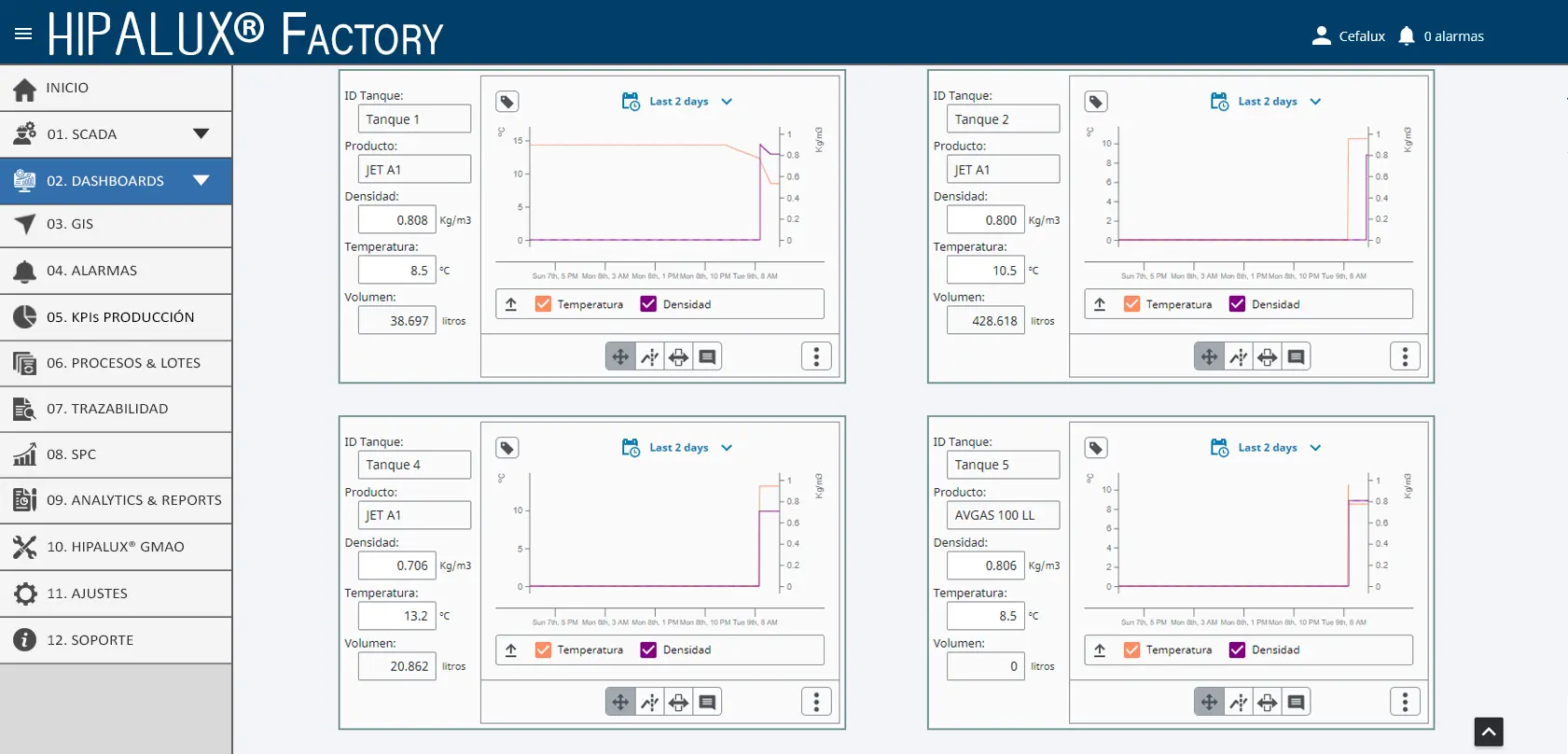Image resolution: width=1568 pixels, height=754 pixels.
Task: Click the export arrow in Tanque 4 legend
Action: 511,650
